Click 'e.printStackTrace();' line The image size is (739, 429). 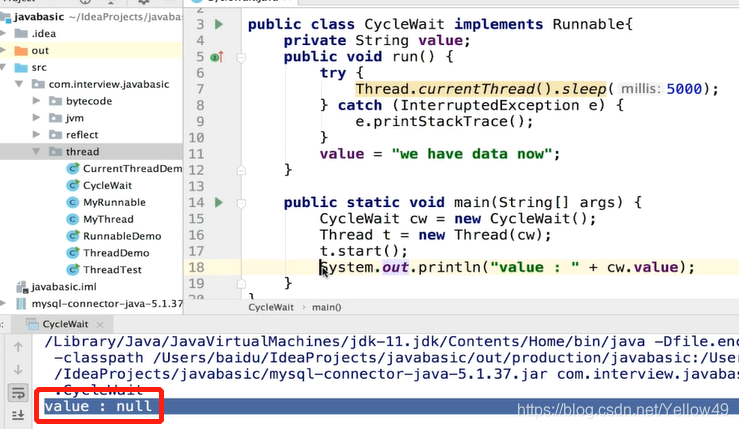(444, 122)
